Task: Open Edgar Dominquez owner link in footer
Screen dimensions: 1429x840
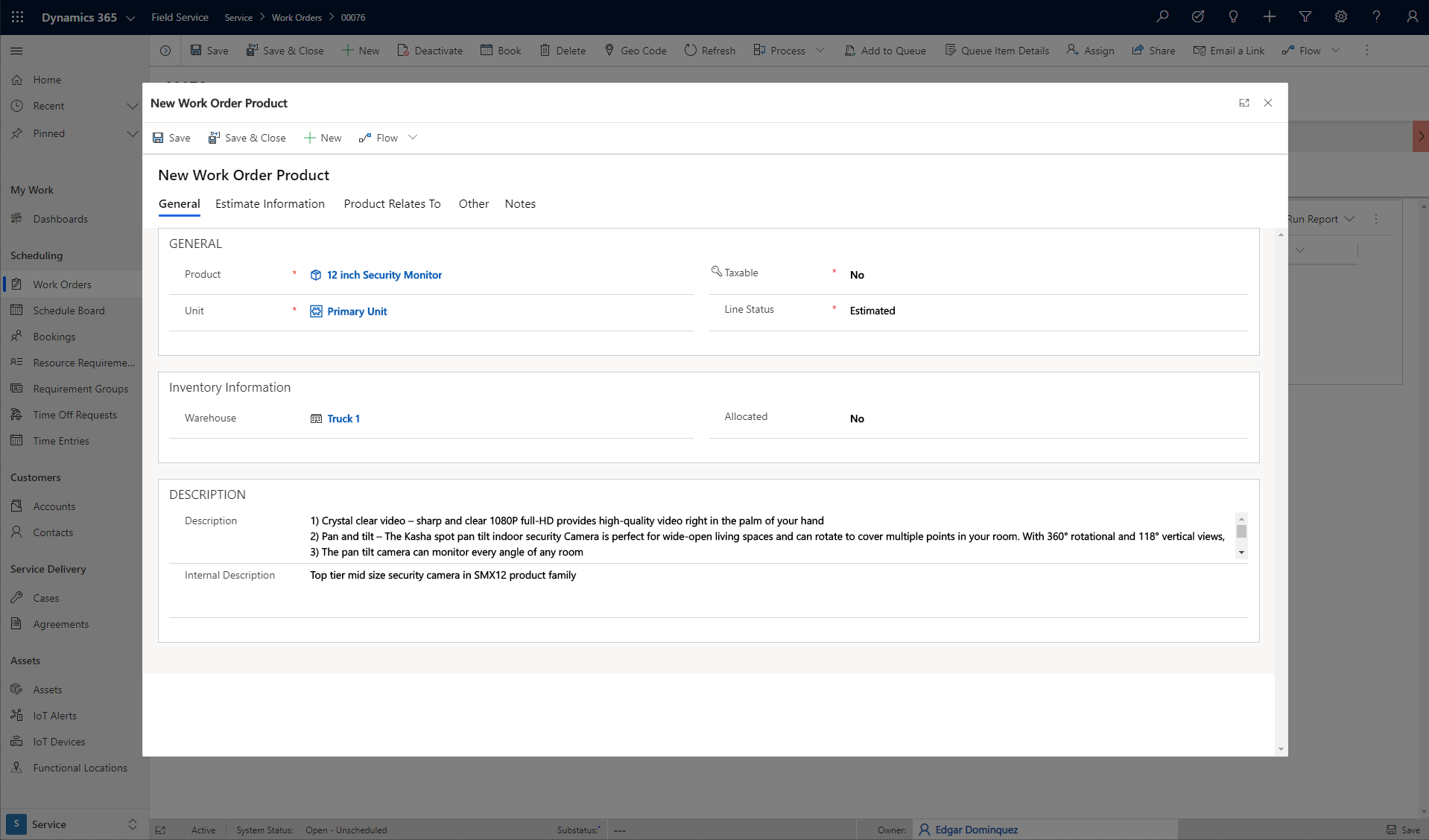Action: [976, 830]
